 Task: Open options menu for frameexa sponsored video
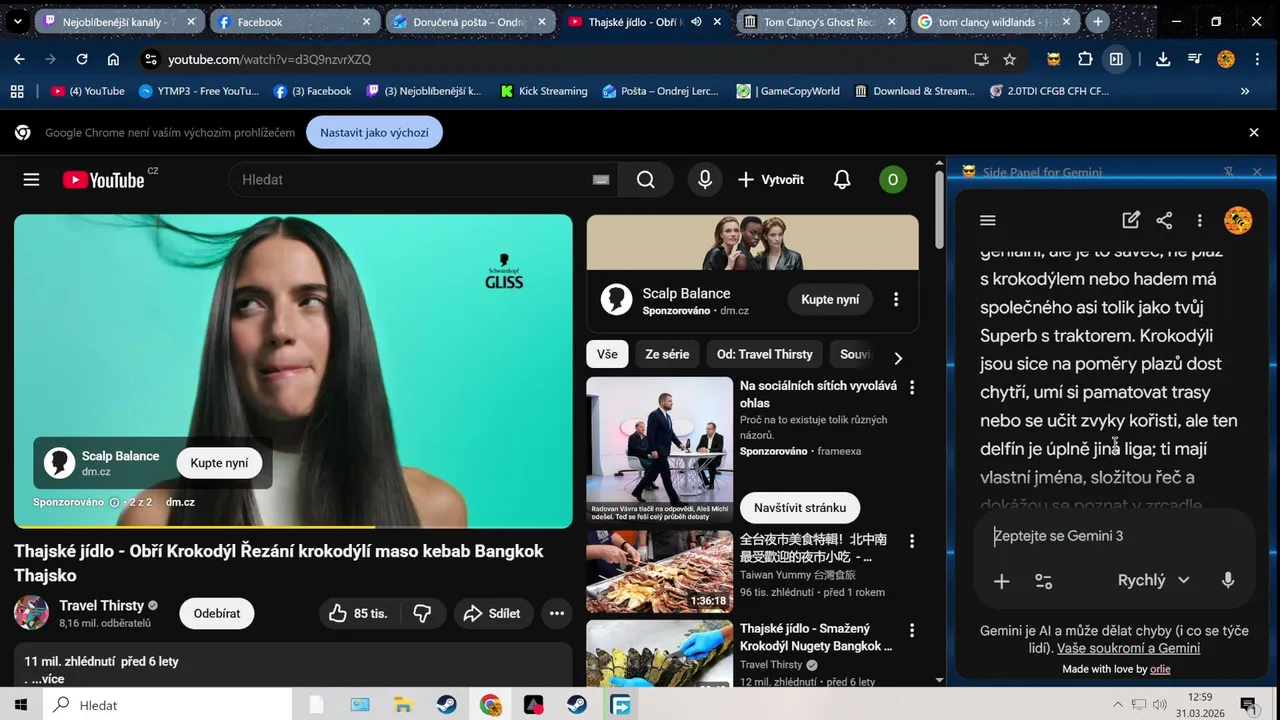pos(911,387)
